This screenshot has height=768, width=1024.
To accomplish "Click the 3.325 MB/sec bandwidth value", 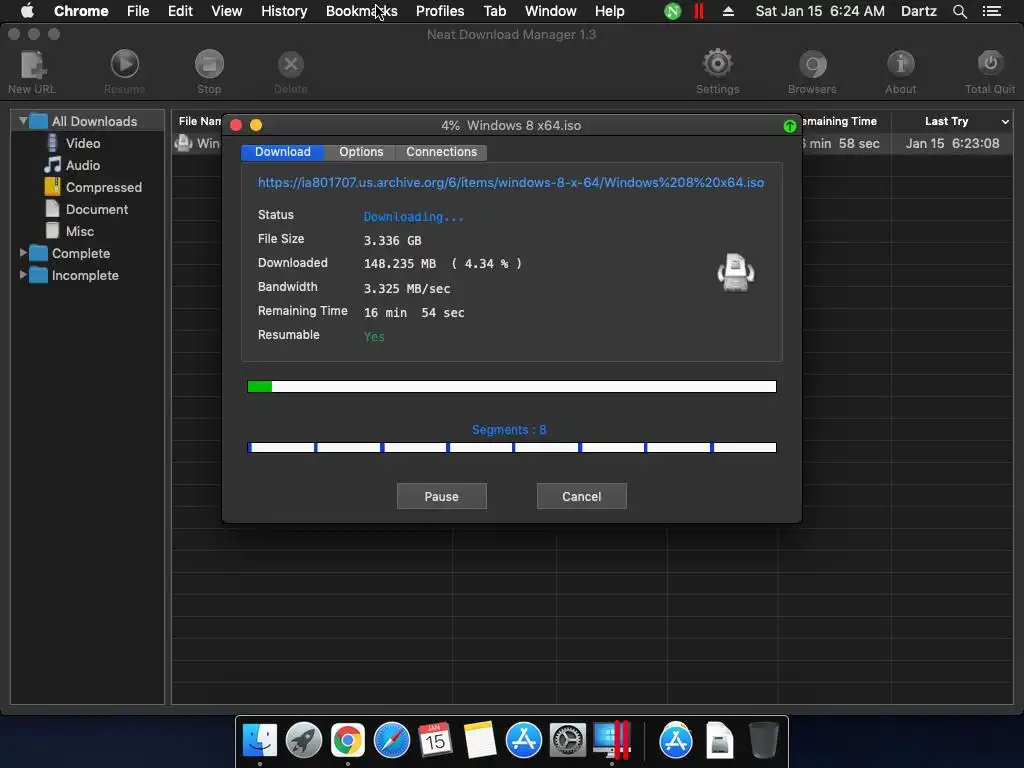I will (407, 288).
